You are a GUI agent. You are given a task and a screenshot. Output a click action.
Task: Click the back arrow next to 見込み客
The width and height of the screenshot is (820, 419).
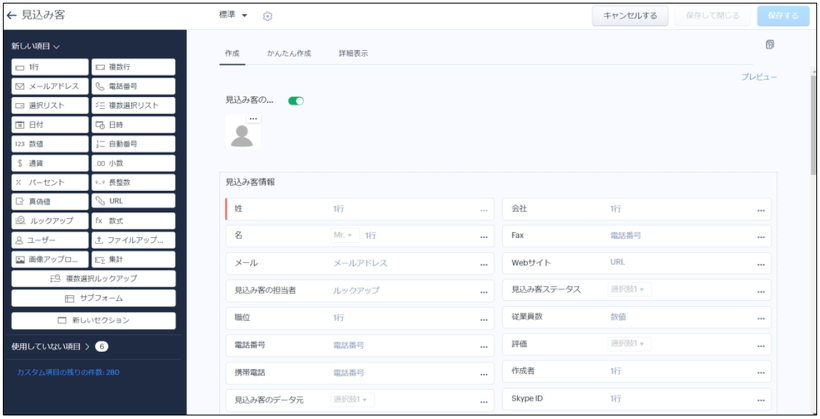12,16
